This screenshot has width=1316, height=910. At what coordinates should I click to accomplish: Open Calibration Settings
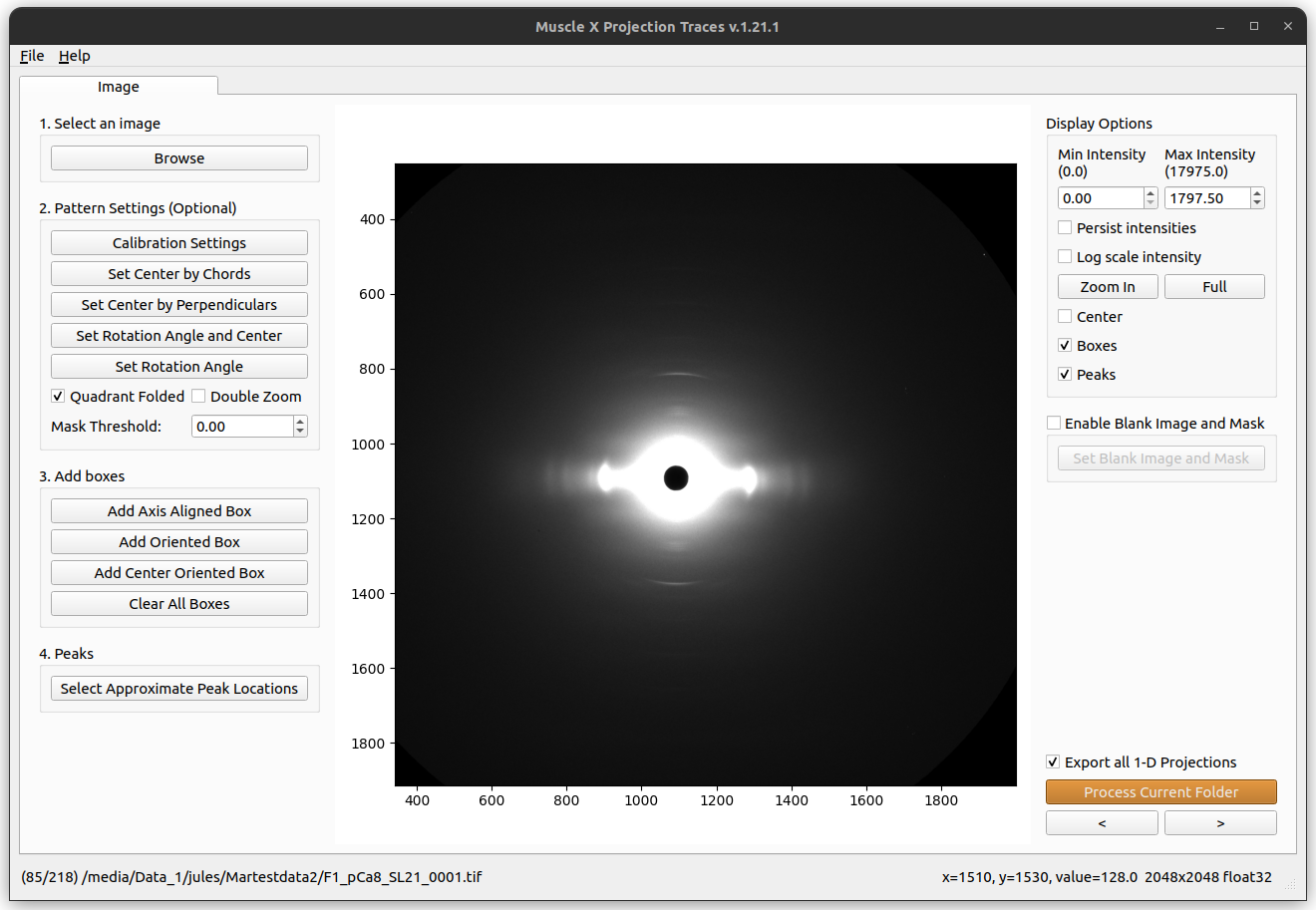179,243
